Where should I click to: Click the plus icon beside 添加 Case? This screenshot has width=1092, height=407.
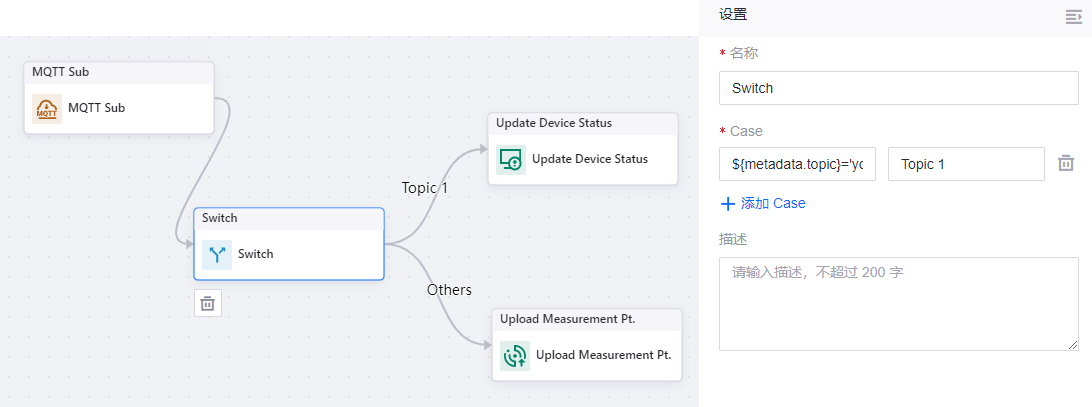point(728,204)
